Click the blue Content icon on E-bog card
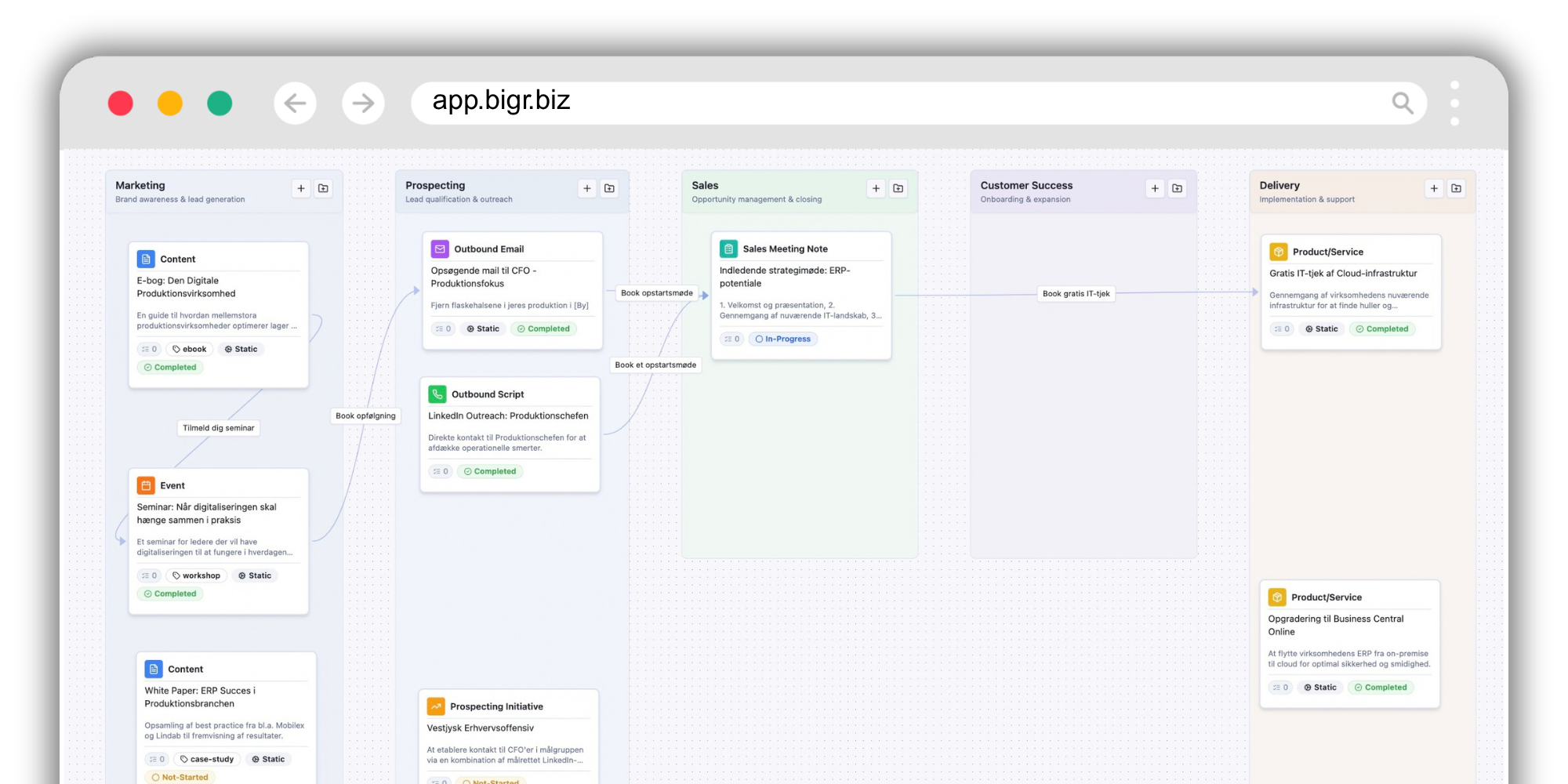1568x784 pixels. 146,259
